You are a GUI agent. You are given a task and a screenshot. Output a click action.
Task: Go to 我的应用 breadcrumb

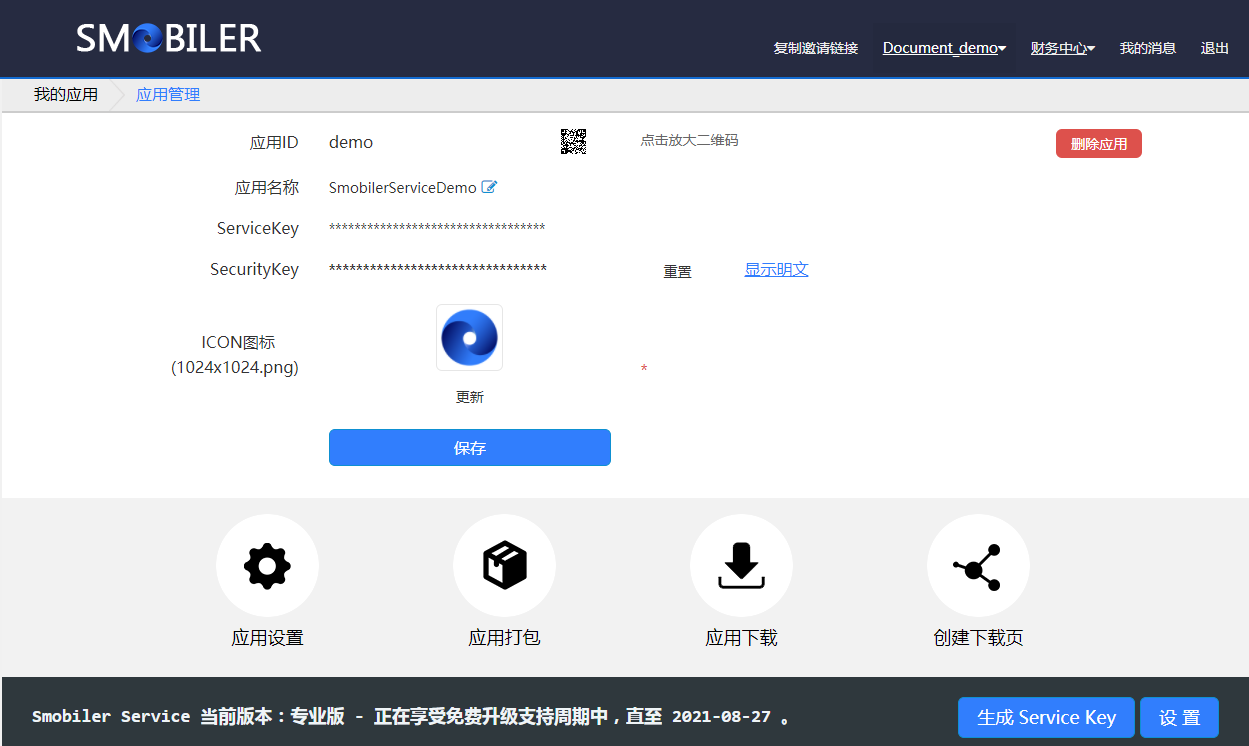[66, 95]
